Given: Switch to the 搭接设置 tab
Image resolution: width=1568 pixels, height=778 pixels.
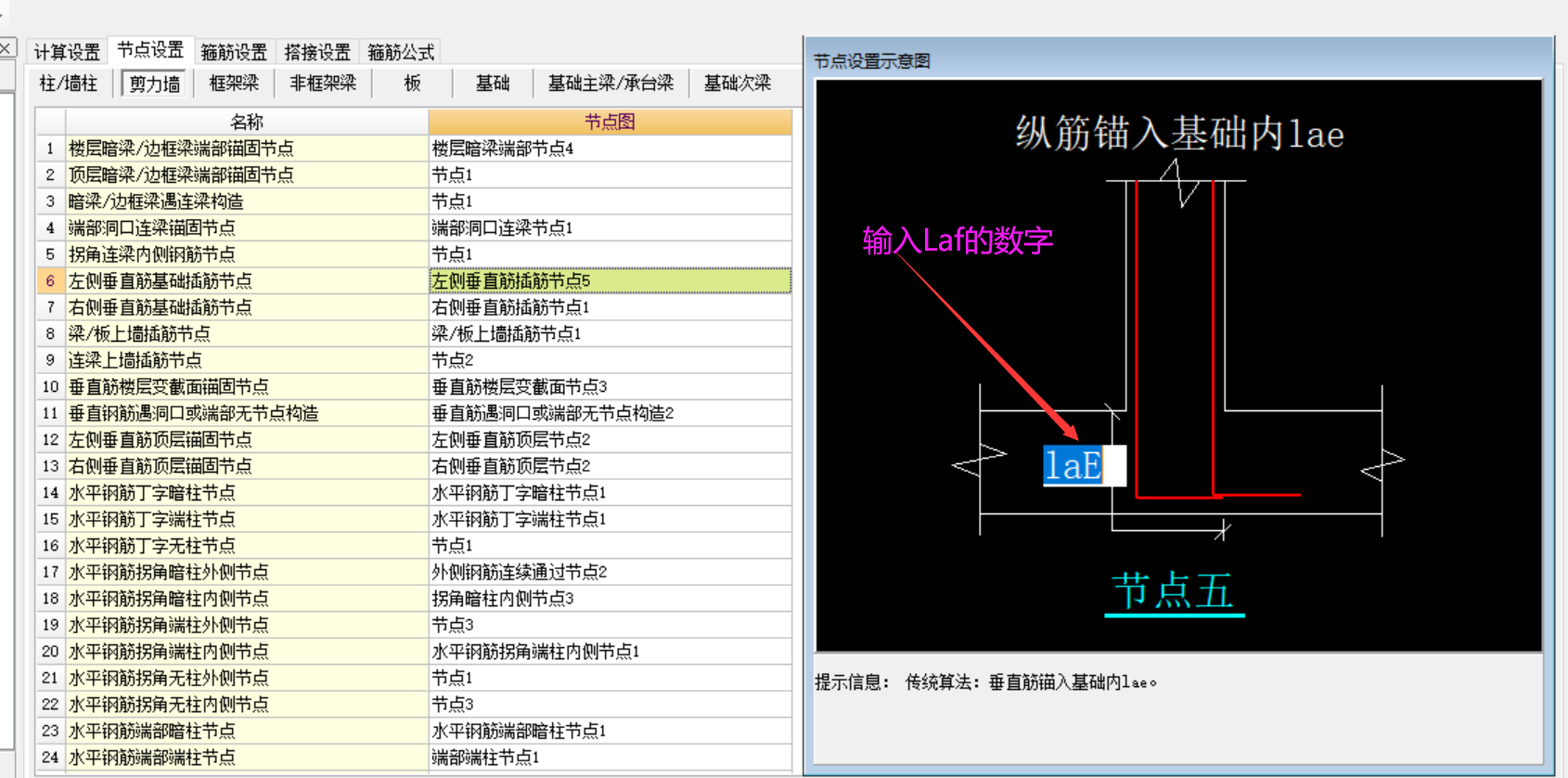Looking at the screenshot, I should [x=317, y=52].
